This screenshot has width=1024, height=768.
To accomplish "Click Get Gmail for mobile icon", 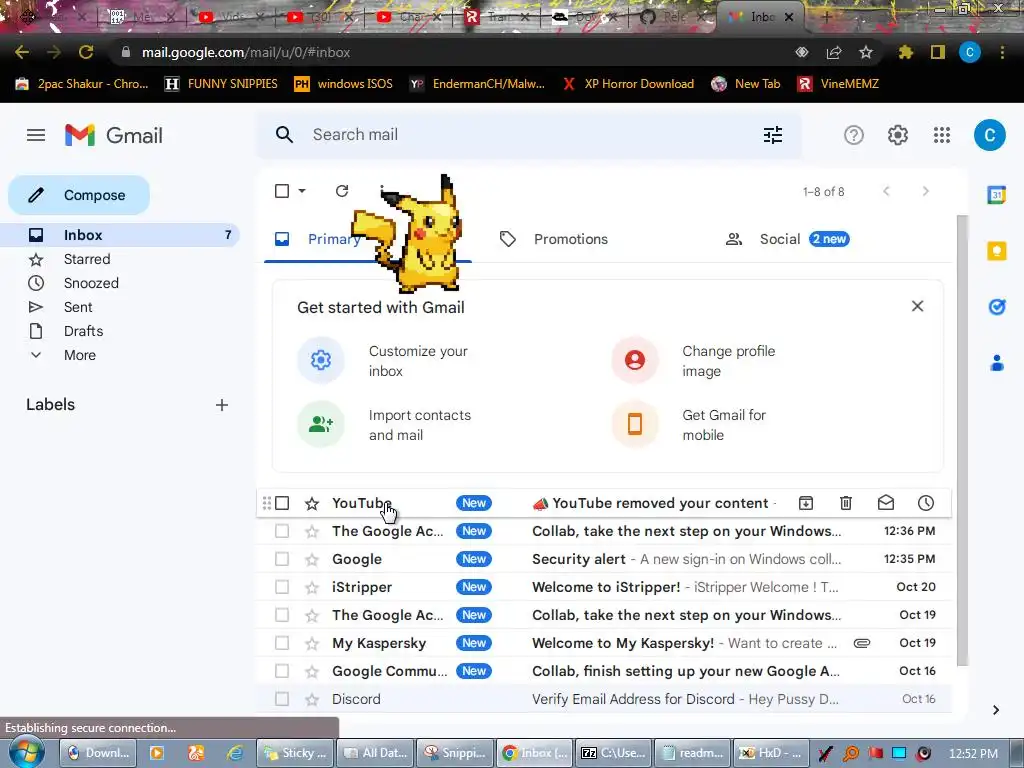I will coord(635,424).
